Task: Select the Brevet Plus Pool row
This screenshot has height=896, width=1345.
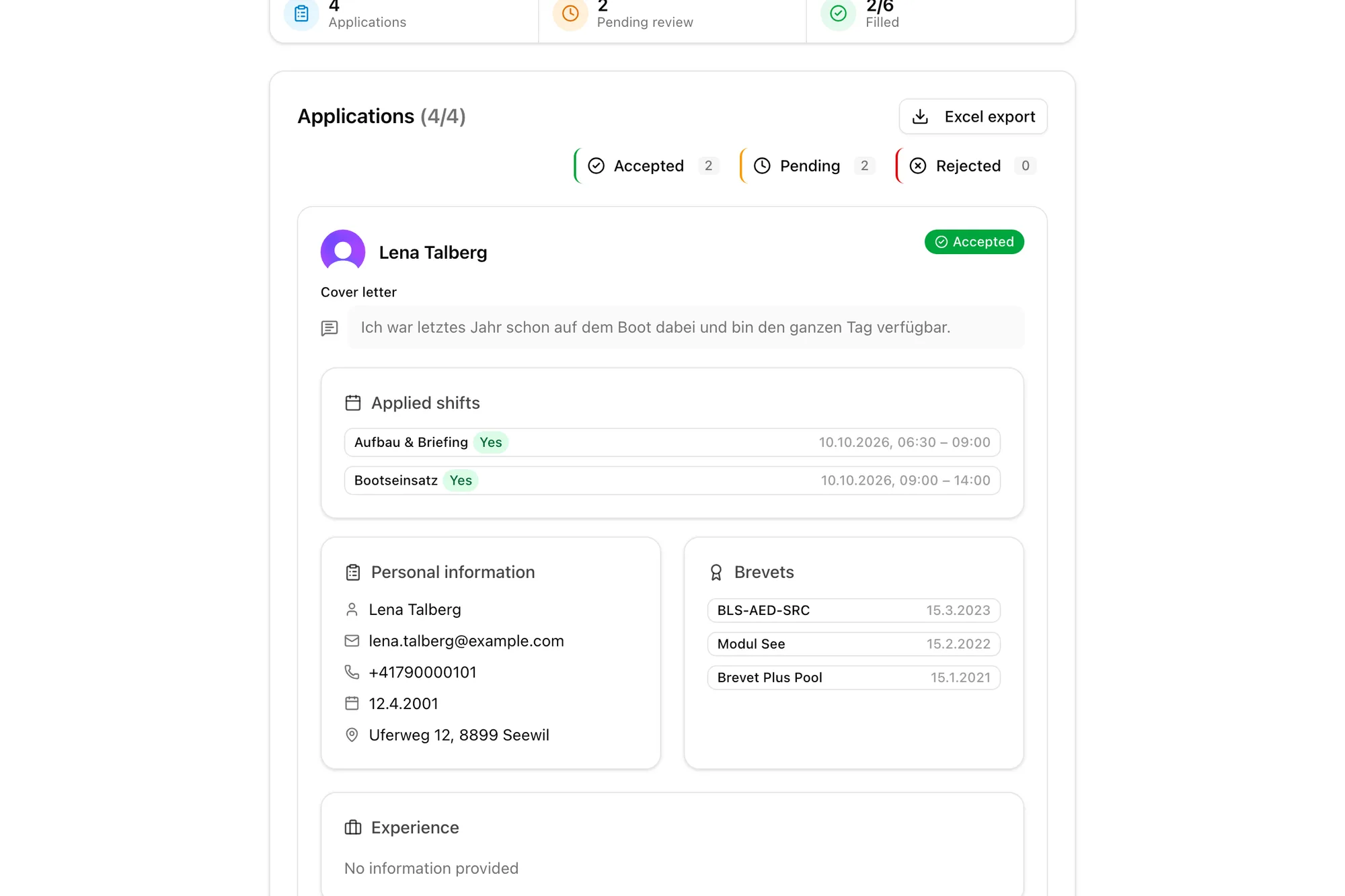Action: (854, 678)
